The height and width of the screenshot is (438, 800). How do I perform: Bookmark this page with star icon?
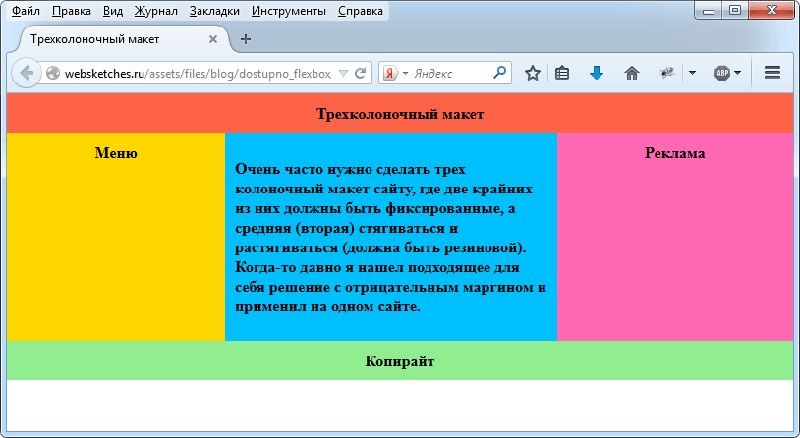533,74
